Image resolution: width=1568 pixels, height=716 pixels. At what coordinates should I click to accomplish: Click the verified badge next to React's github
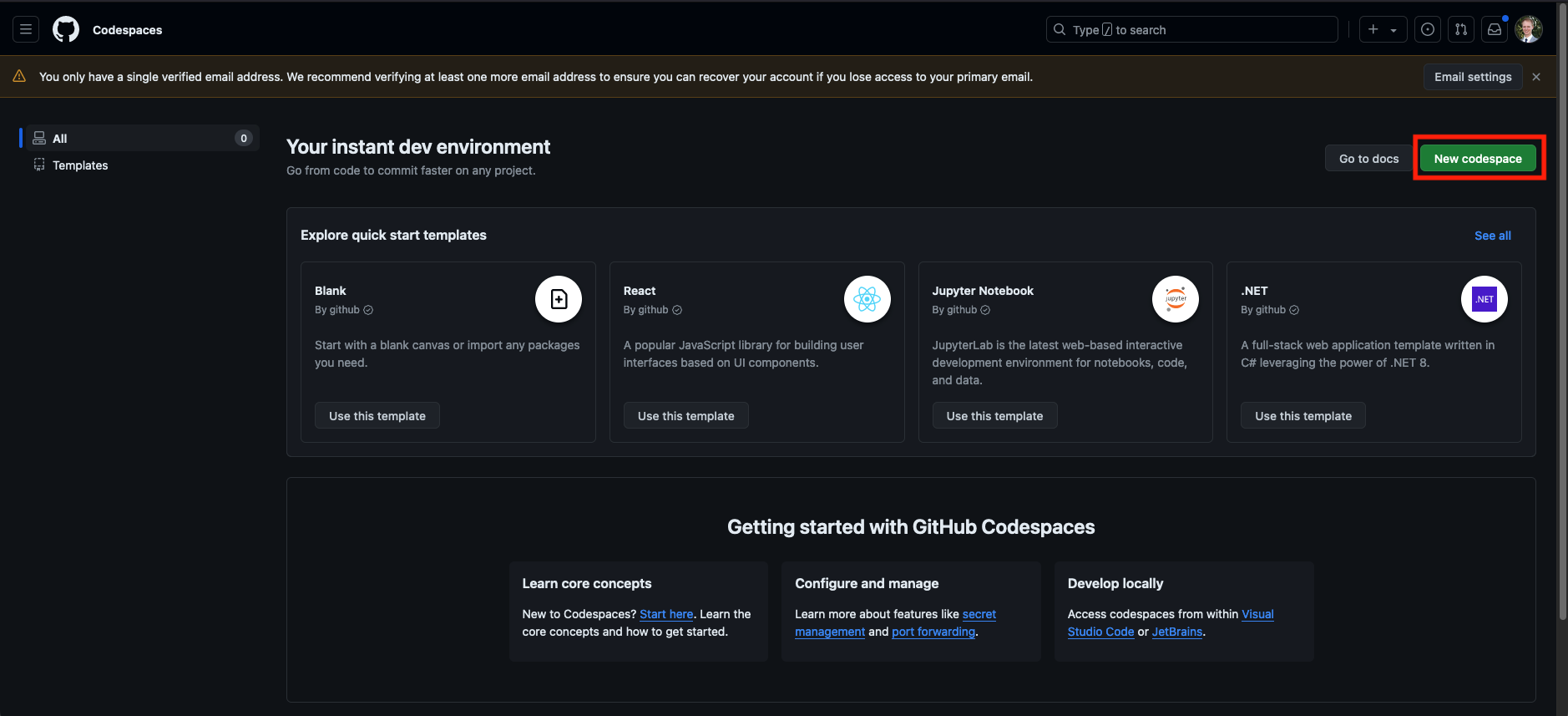click(x=677, y=310)
